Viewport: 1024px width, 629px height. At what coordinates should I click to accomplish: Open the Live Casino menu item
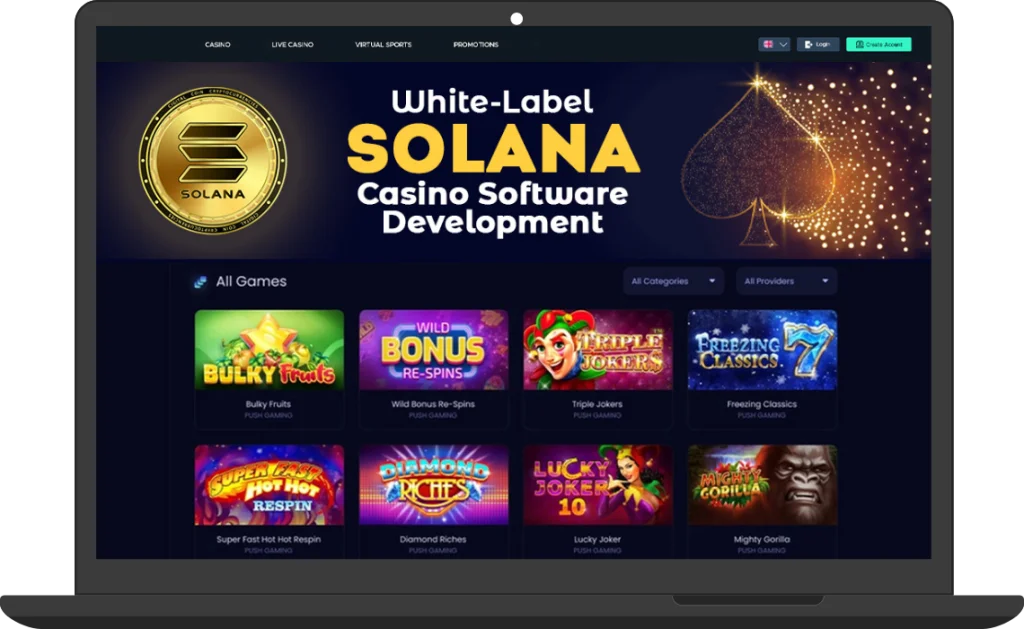[293, 44]
